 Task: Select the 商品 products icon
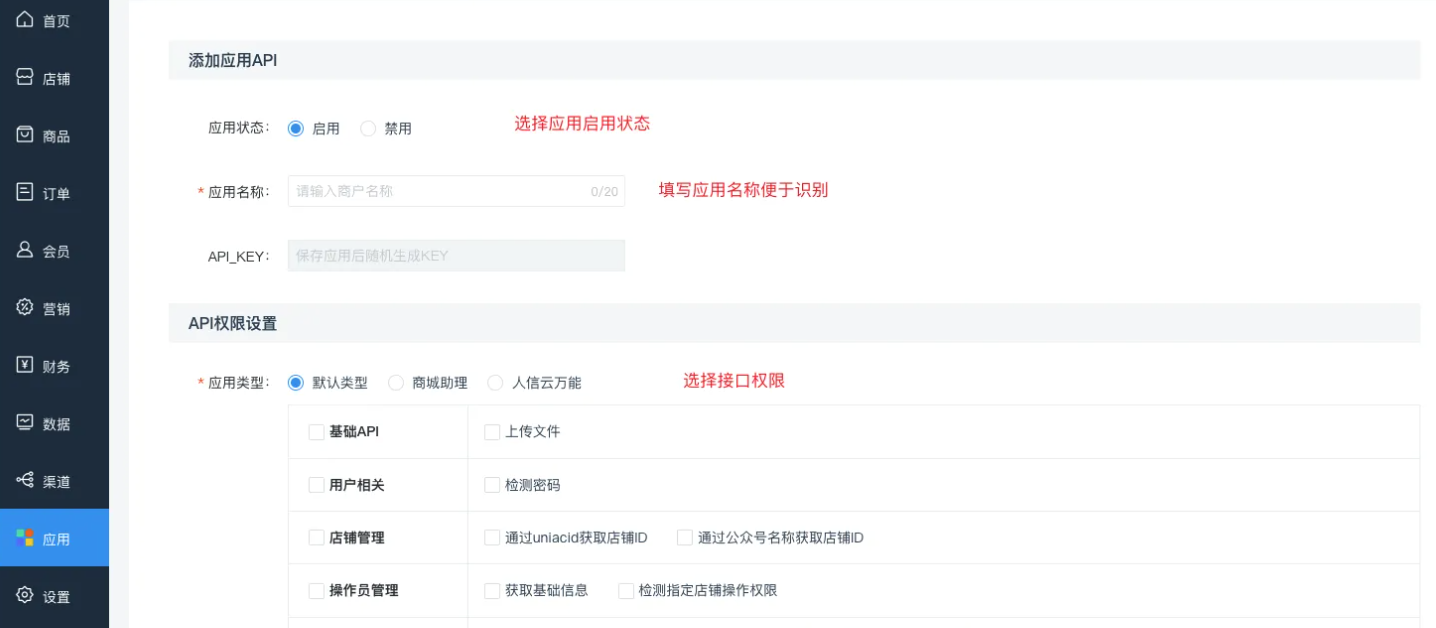point(24,135)
